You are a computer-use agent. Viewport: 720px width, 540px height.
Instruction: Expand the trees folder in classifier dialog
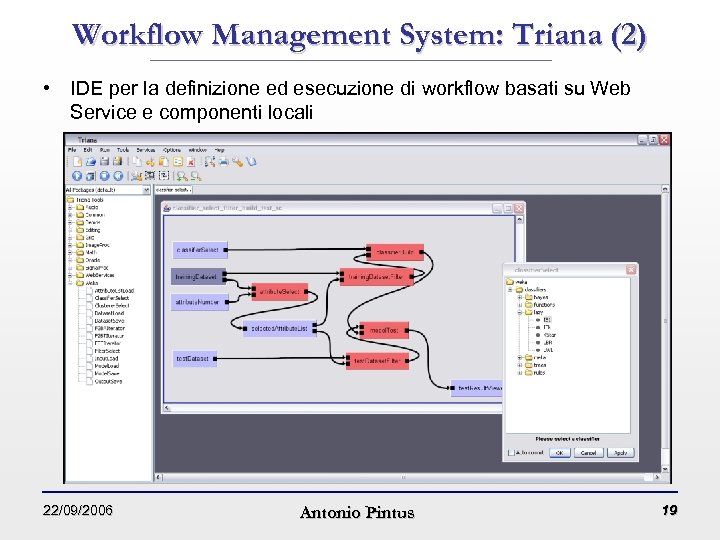(x=520, y=365)
